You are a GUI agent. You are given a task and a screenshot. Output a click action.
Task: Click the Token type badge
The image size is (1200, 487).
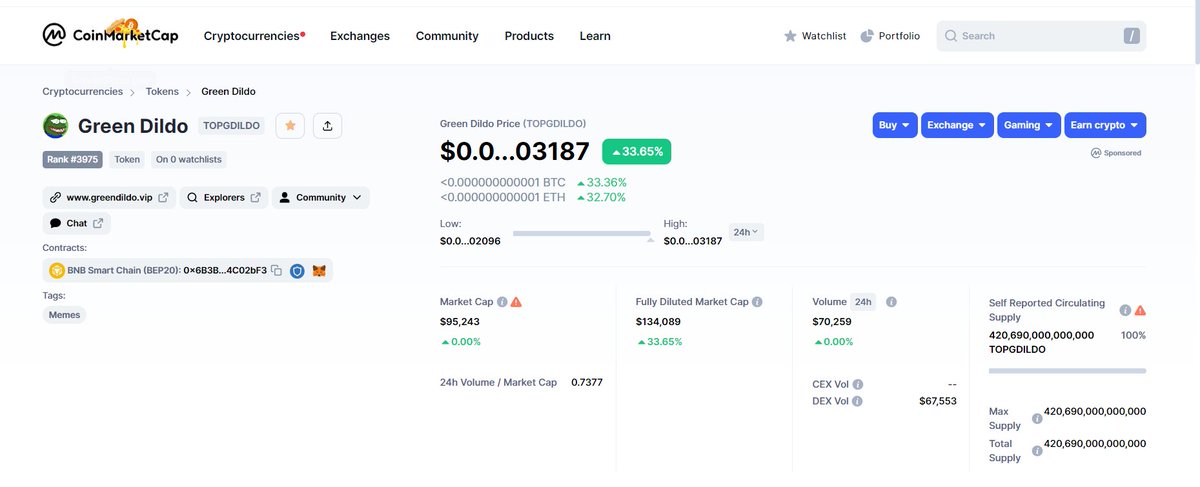(x=127, y=159)
